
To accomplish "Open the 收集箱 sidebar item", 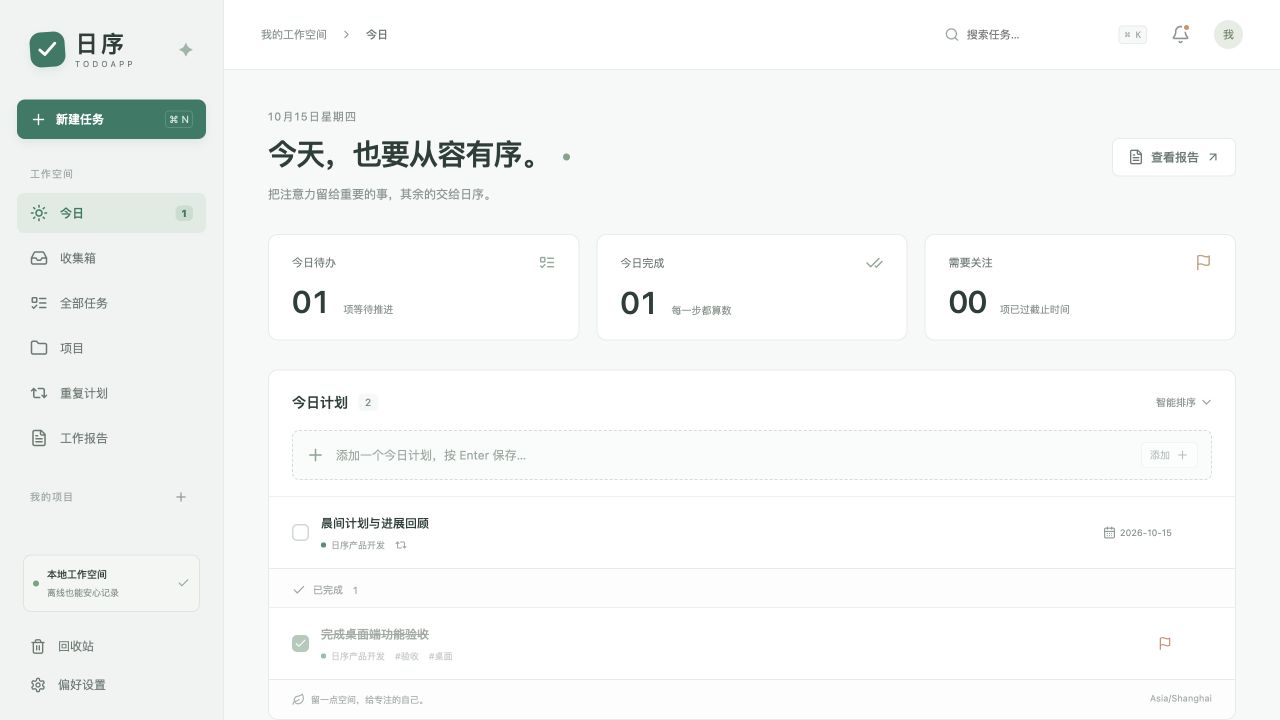I will pos(111,258).
